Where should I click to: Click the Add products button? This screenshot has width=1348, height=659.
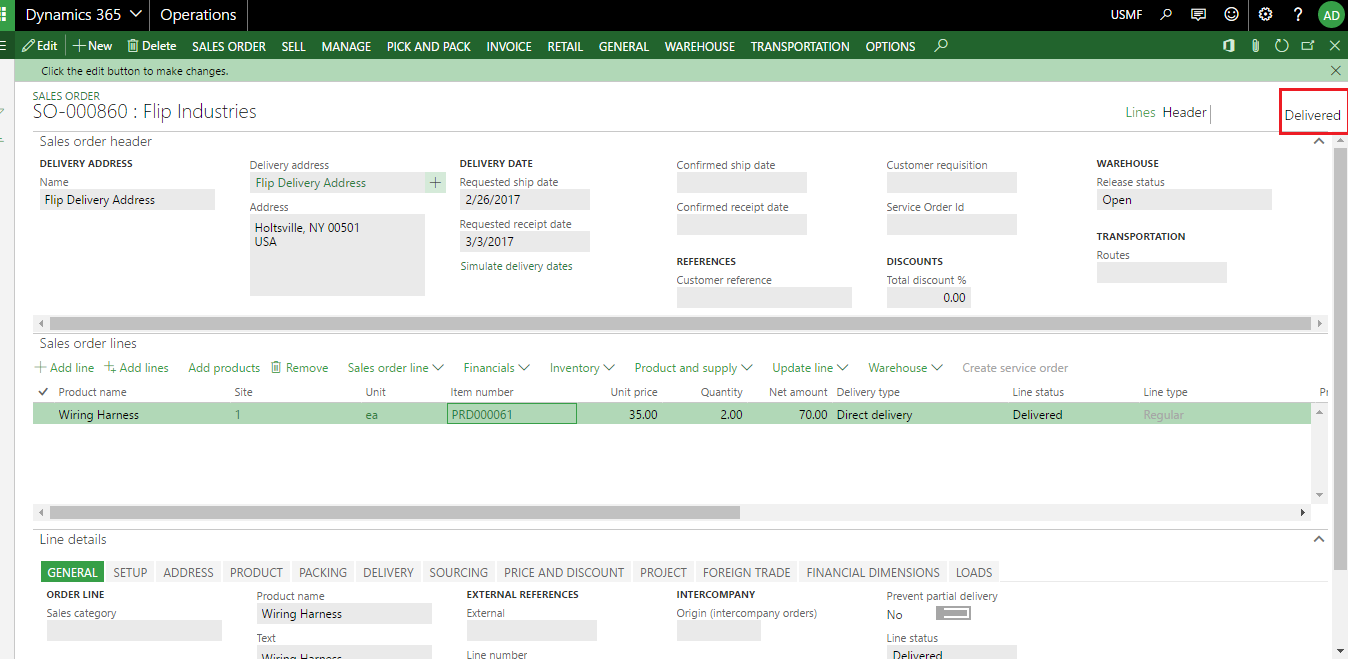[224, 368]
